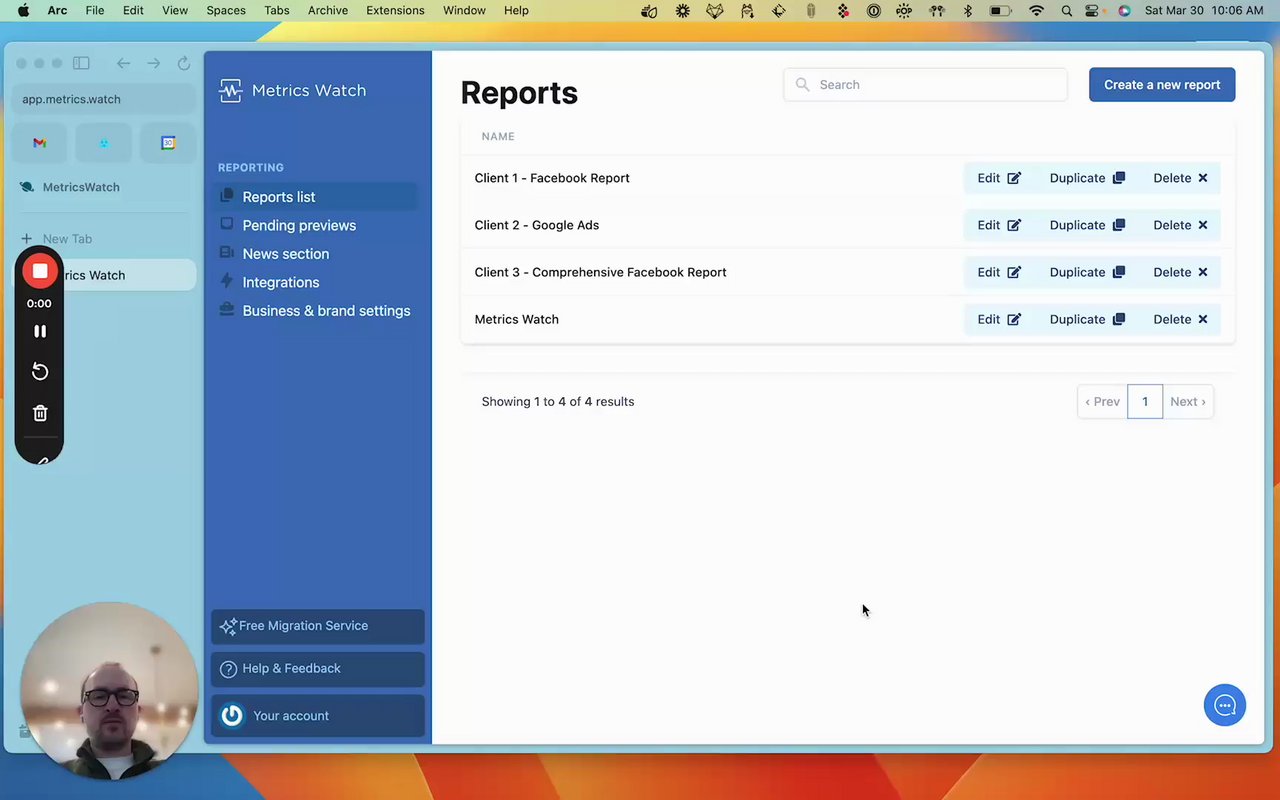The height and width of the screenshot is (800, 1280).
Task: Open Spotlight search in menu bar
Action: pos(1067,11)
